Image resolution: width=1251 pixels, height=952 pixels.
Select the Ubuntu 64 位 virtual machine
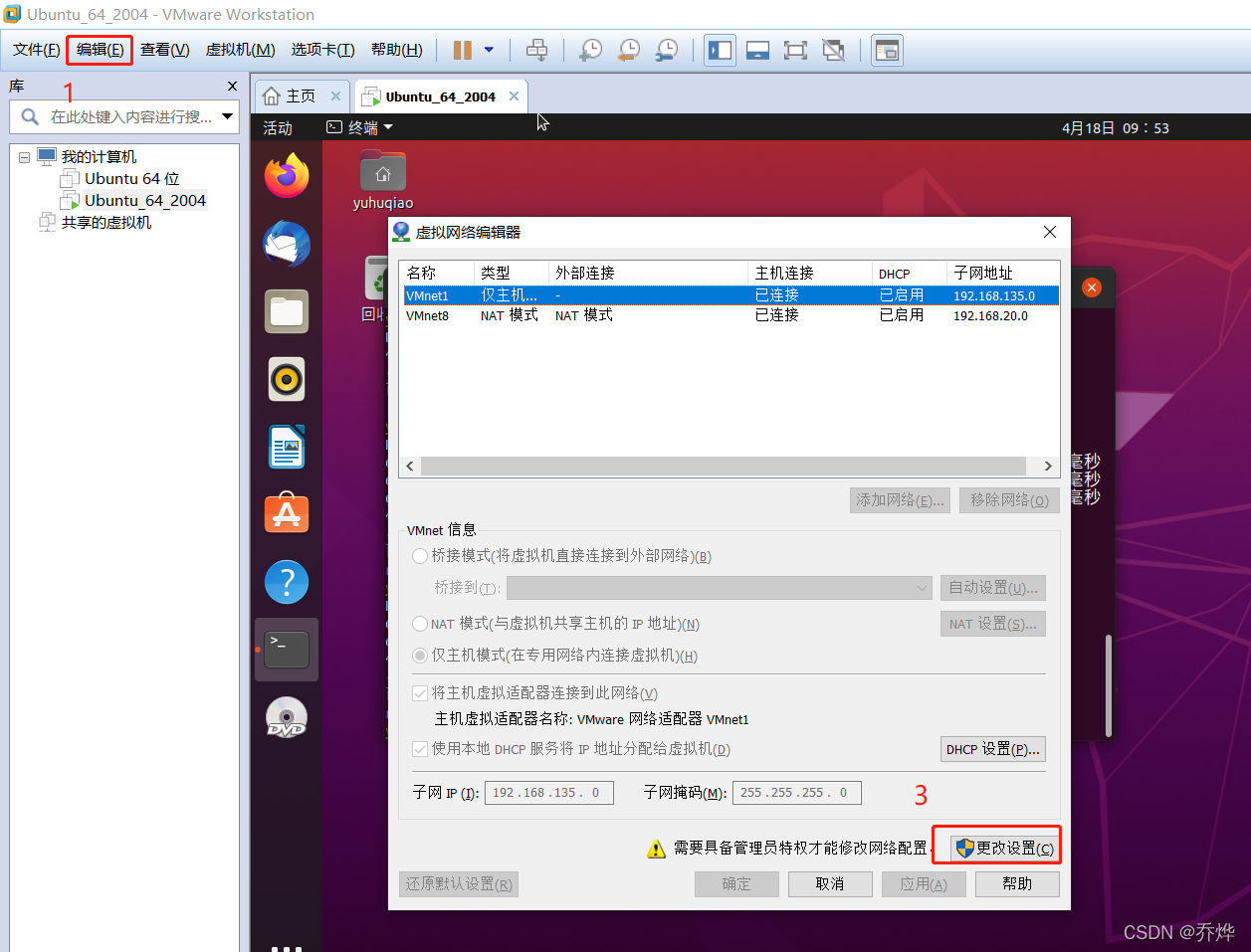point(131,179)
